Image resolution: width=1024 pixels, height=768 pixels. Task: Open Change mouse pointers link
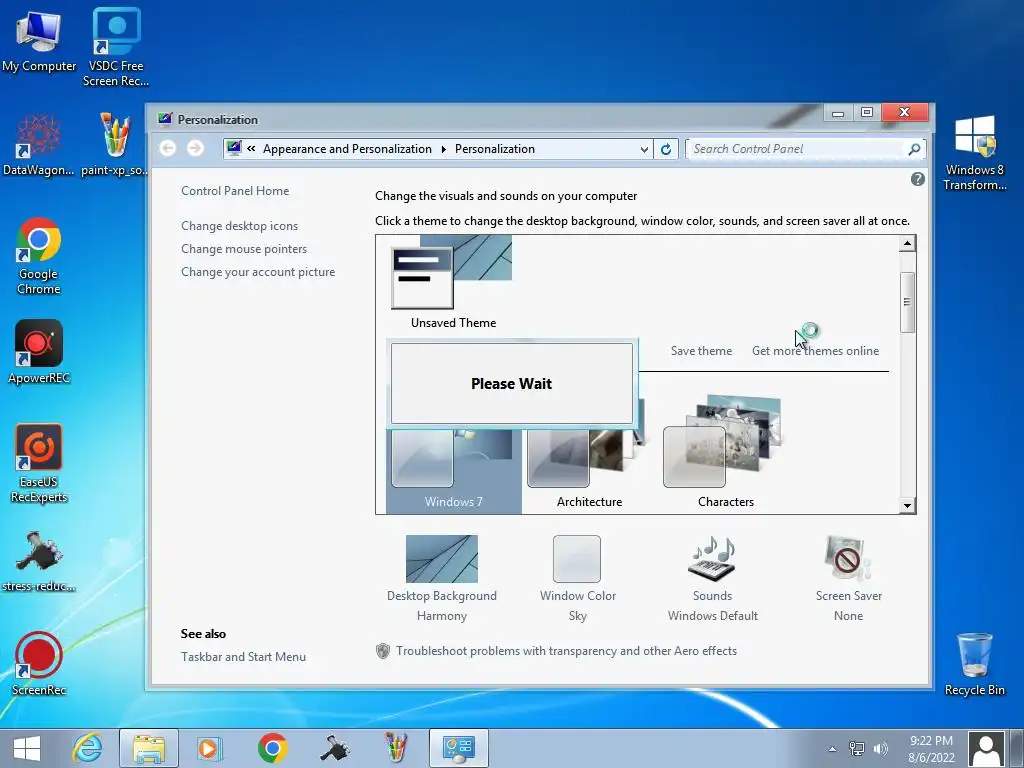[x=244, y=249]
